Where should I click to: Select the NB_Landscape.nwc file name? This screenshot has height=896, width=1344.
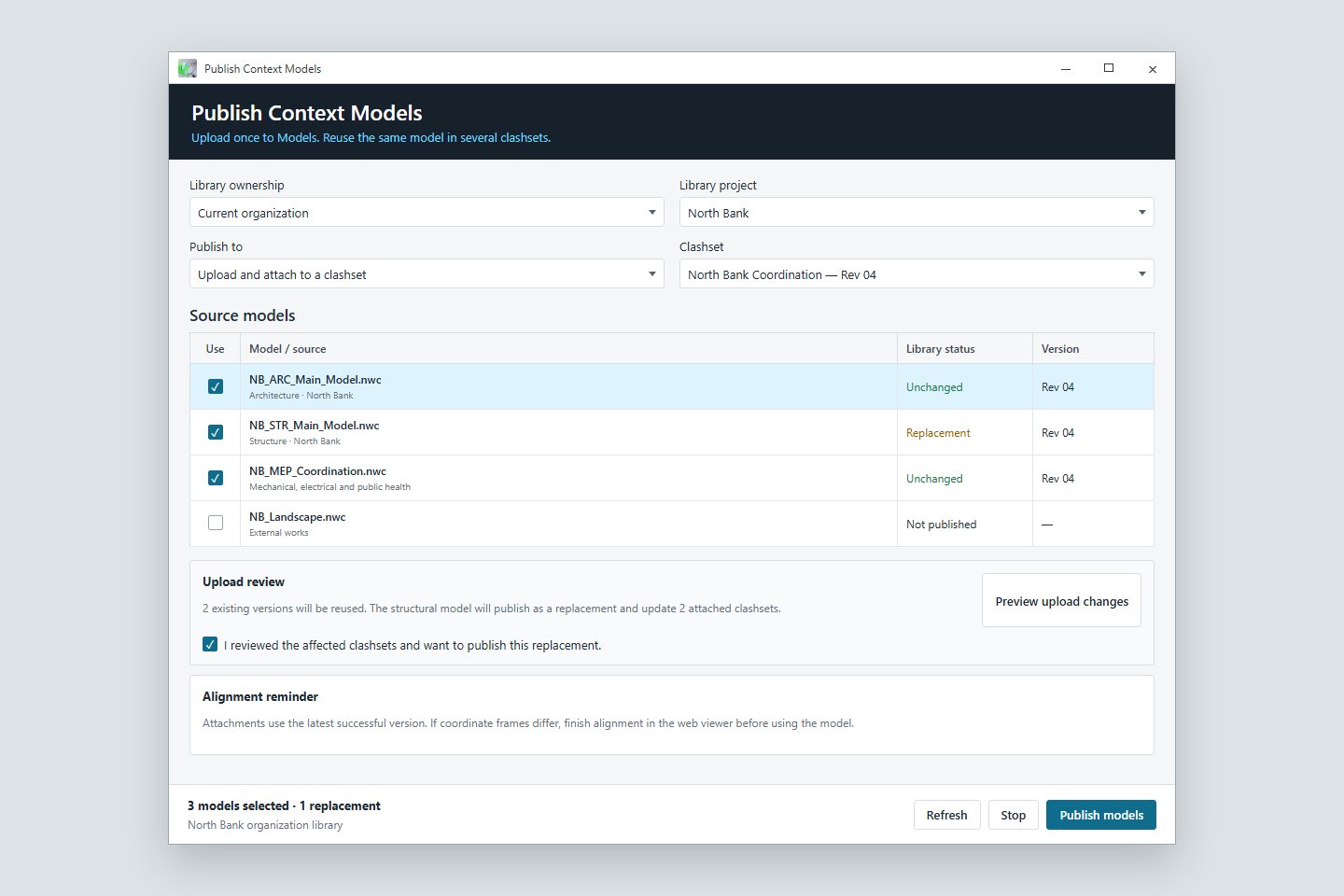(298, 517)
